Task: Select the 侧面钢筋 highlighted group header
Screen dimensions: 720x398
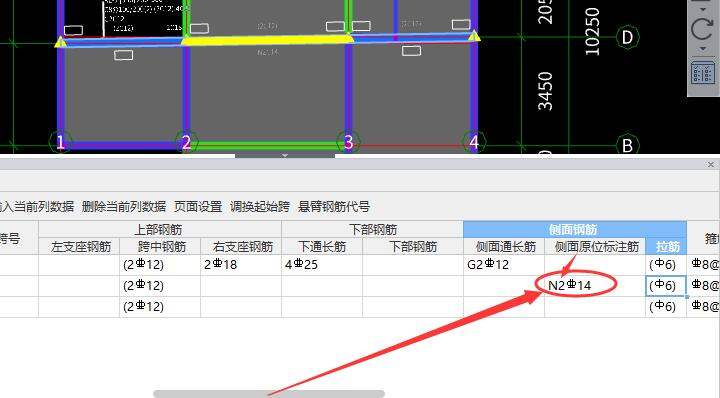Action: tap(574, 229)
